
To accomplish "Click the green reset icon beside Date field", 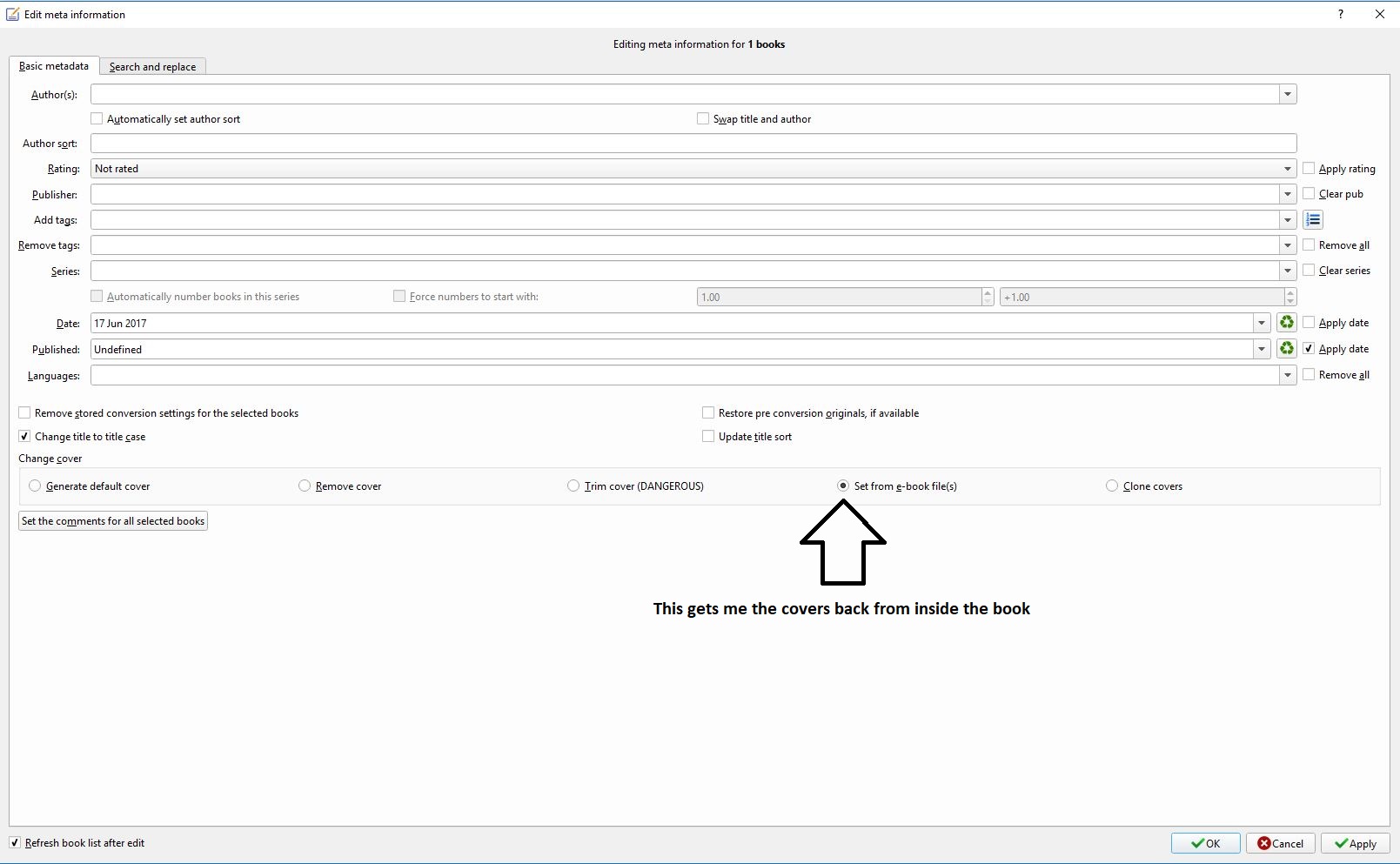I will pyautogui.click(x=1287, y=323).
